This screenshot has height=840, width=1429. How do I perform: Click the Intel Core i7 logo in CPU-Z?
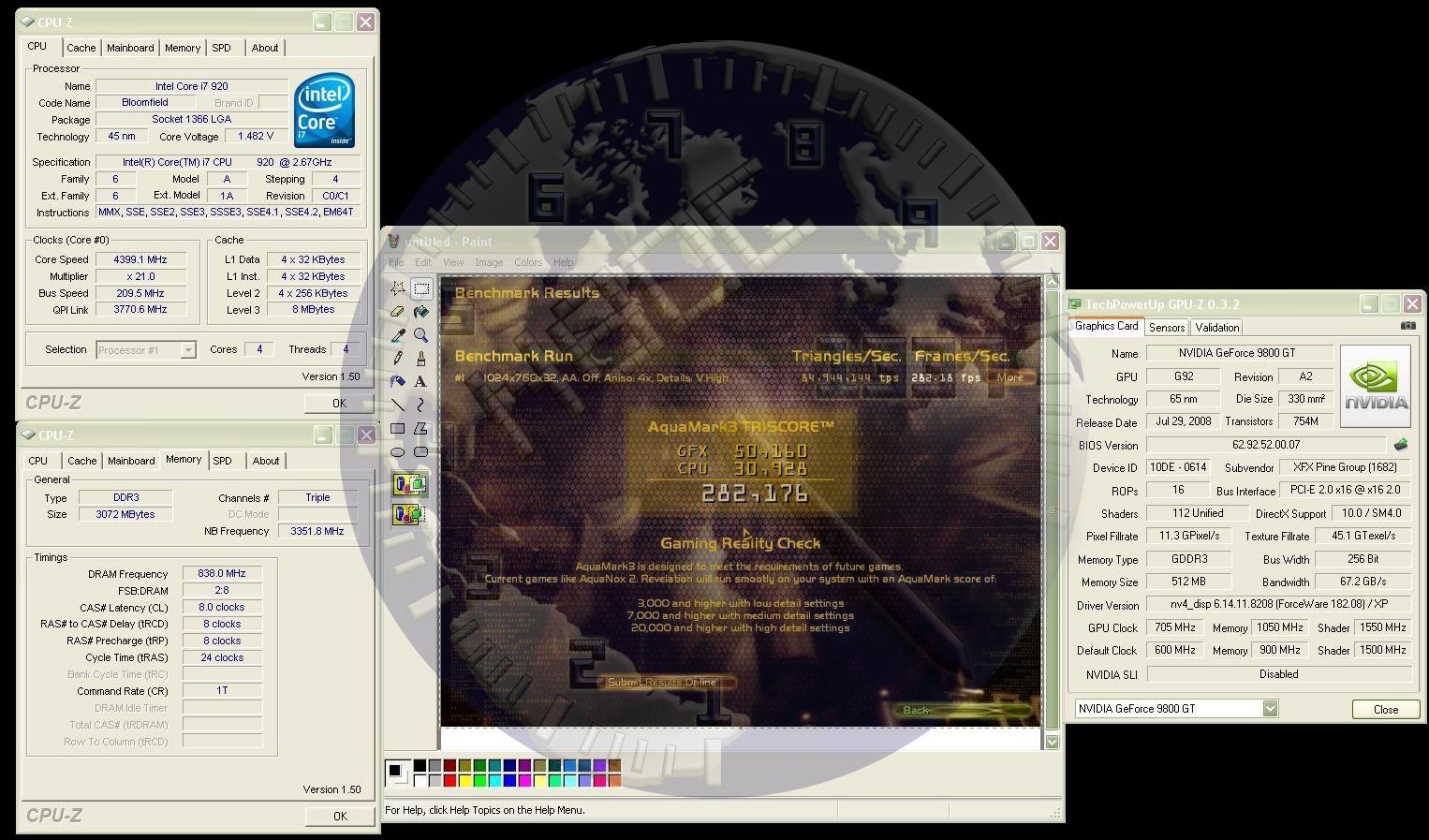324,111
